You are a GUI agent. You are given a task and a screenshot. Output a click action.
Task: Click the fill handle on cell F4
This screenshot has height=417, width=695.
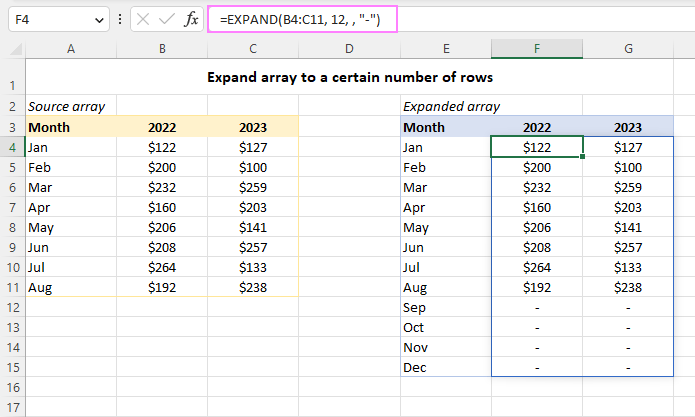click(x=582, y=156)
